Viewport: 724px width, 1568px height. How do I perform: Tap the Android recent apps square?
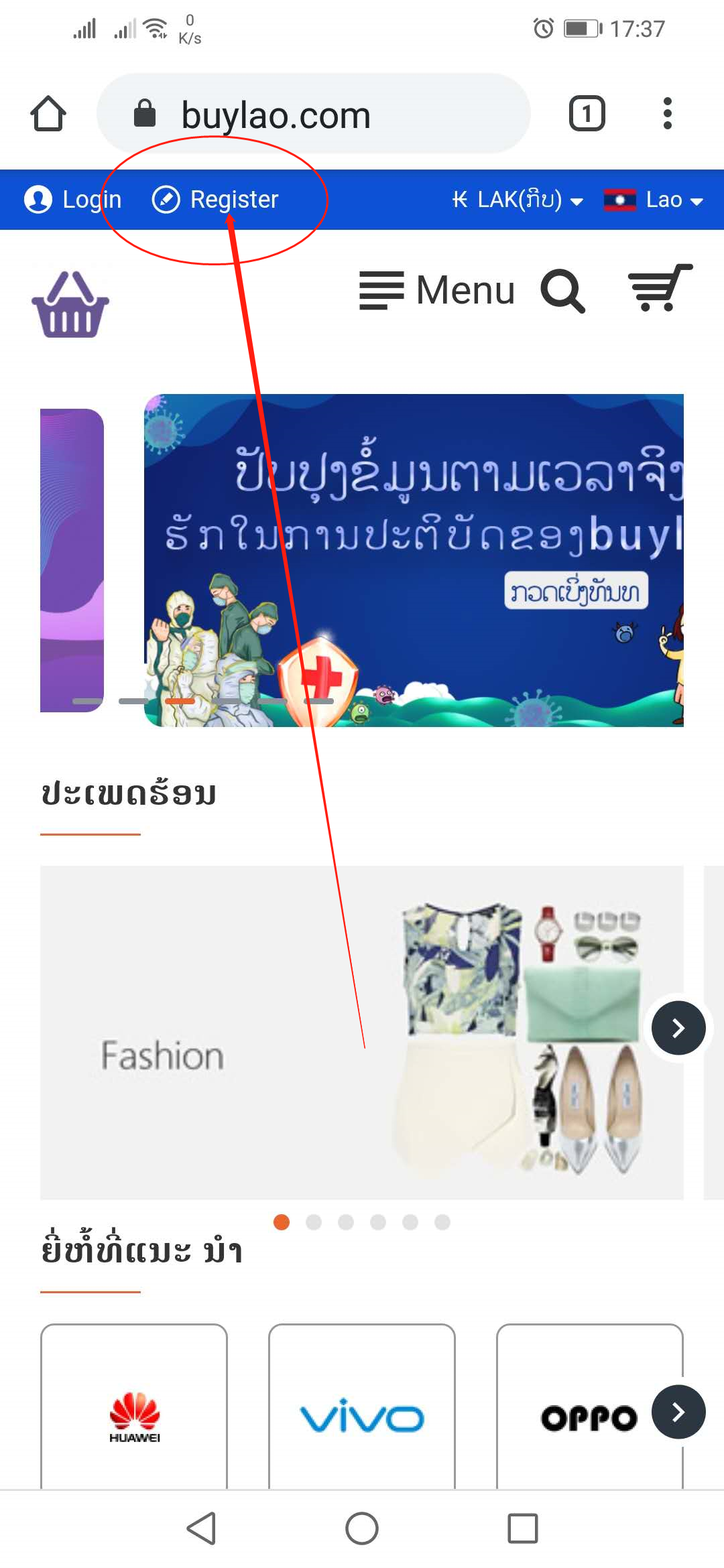pos(523,1528)
